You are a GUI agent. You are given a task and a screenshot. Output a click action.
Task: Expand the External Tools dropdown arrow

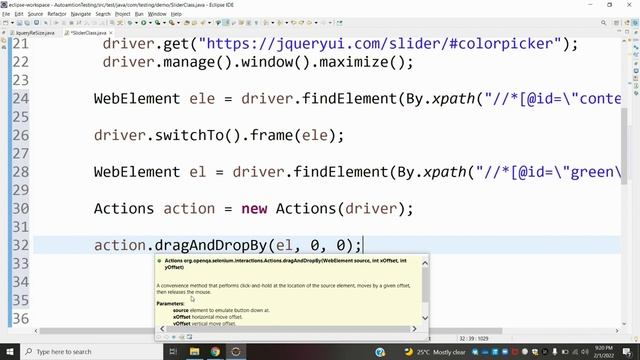(178, 23)
